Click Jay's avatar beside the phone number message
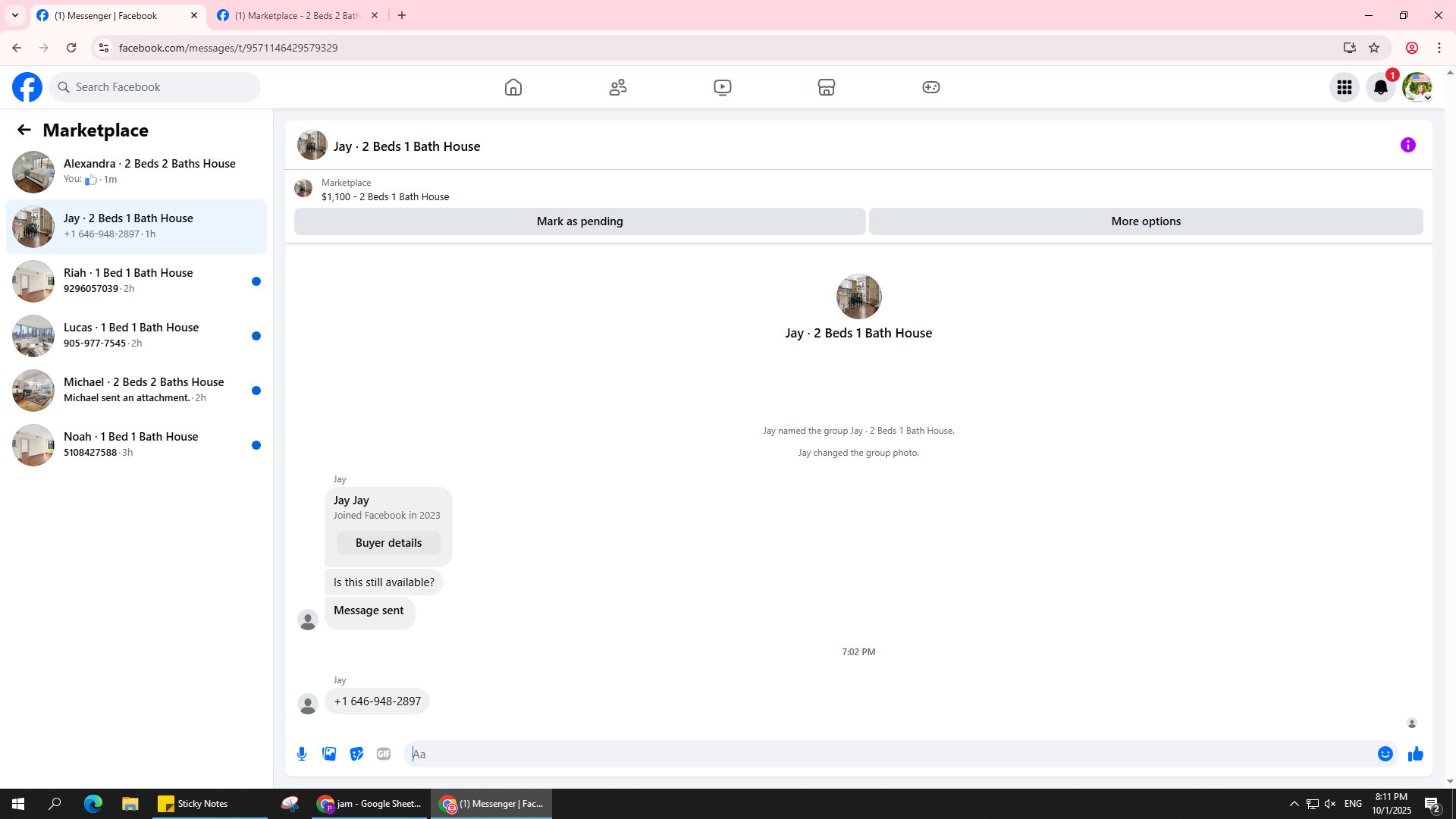The image size is (1456, 819). tap(308, 704)
